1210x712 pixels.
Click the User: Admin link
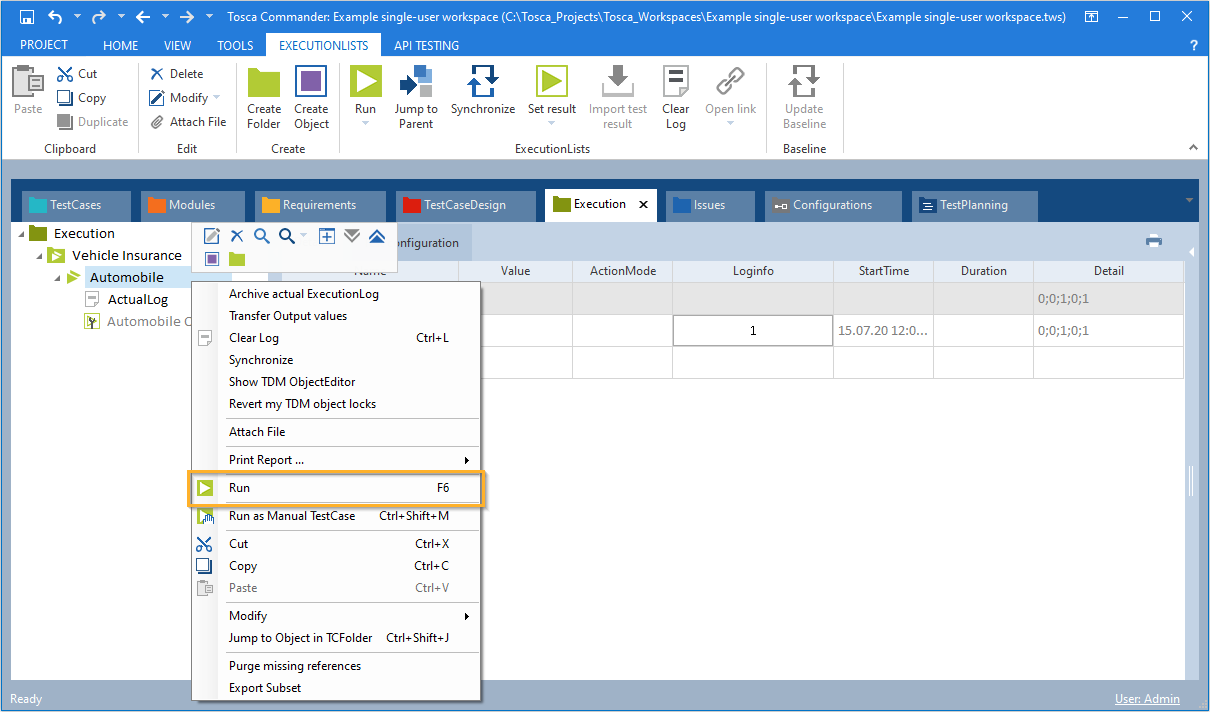click(x=1147, y=699)
